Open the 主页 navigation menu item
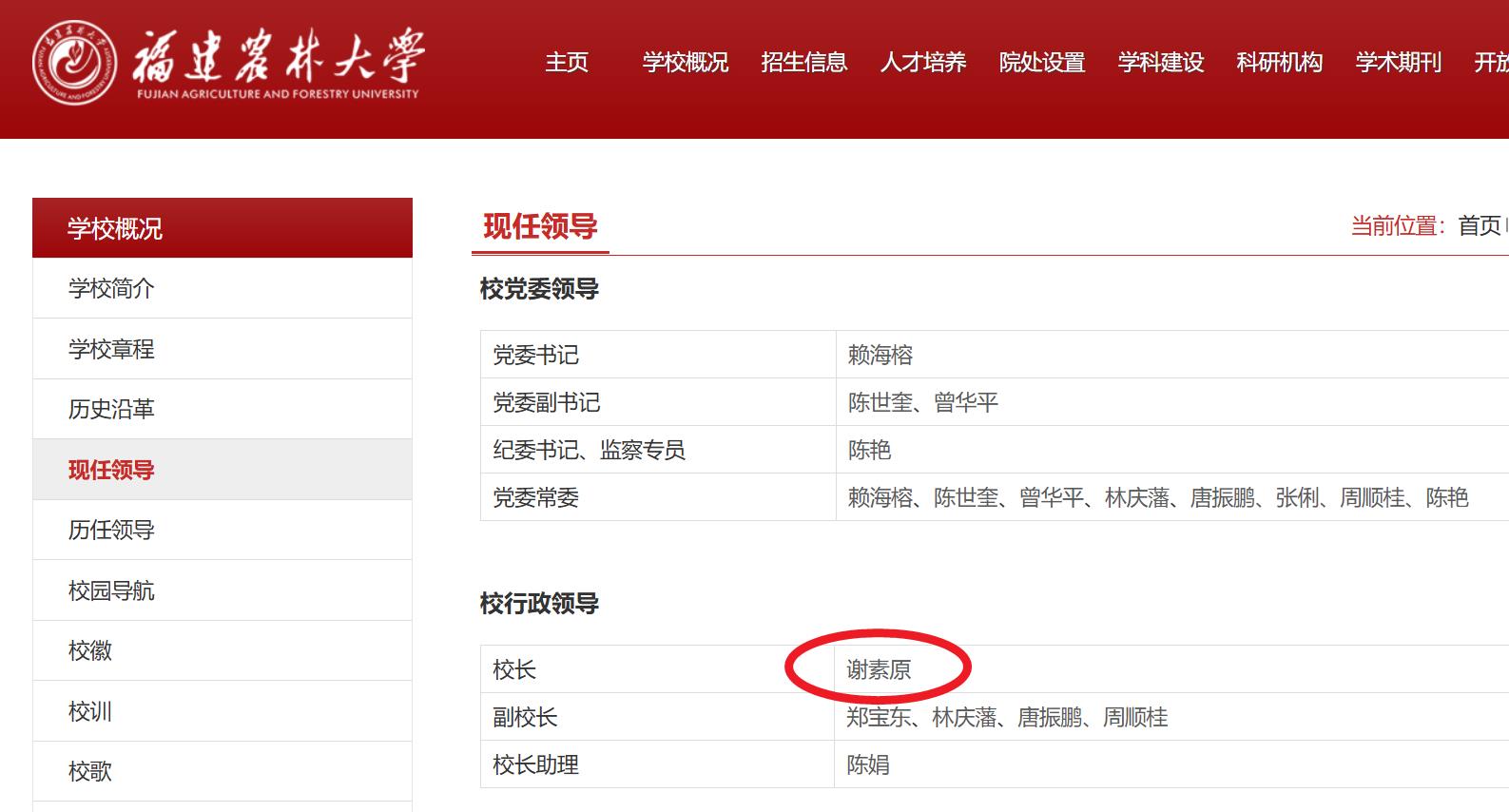This screenshot has width=1509, height=812. click(567, 63)
